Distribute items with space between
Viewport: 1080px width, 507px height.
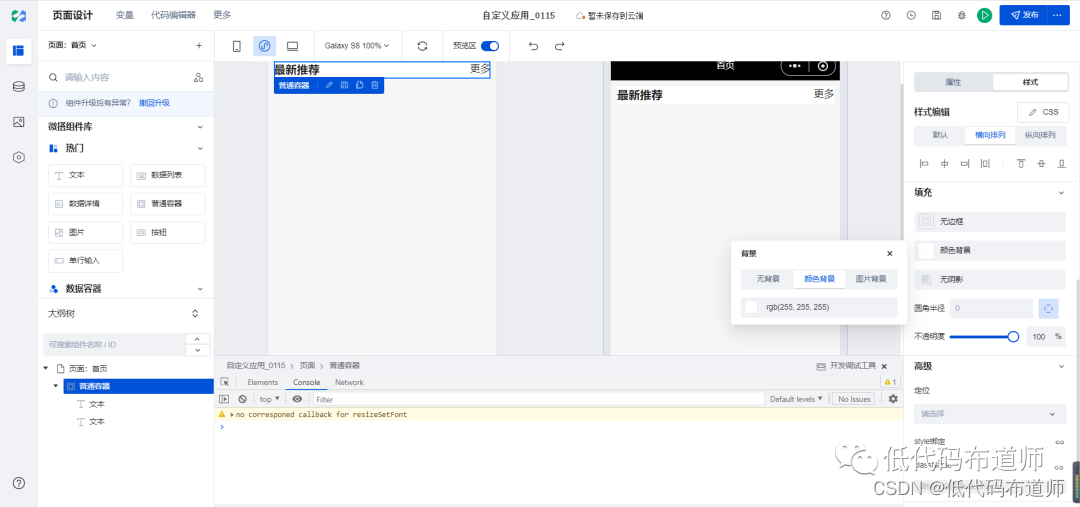pos(985,164)
